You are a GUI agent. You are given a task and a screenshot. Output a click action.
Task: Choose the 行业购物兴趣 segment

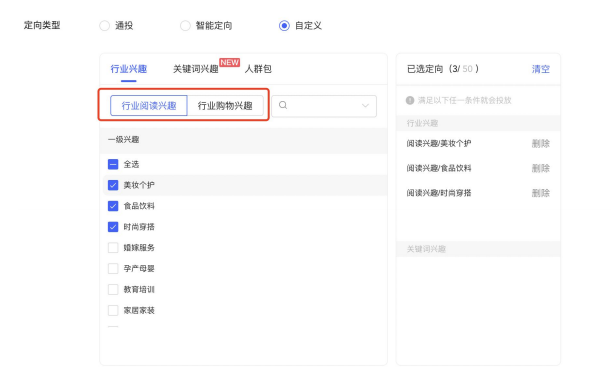(225, 106)
